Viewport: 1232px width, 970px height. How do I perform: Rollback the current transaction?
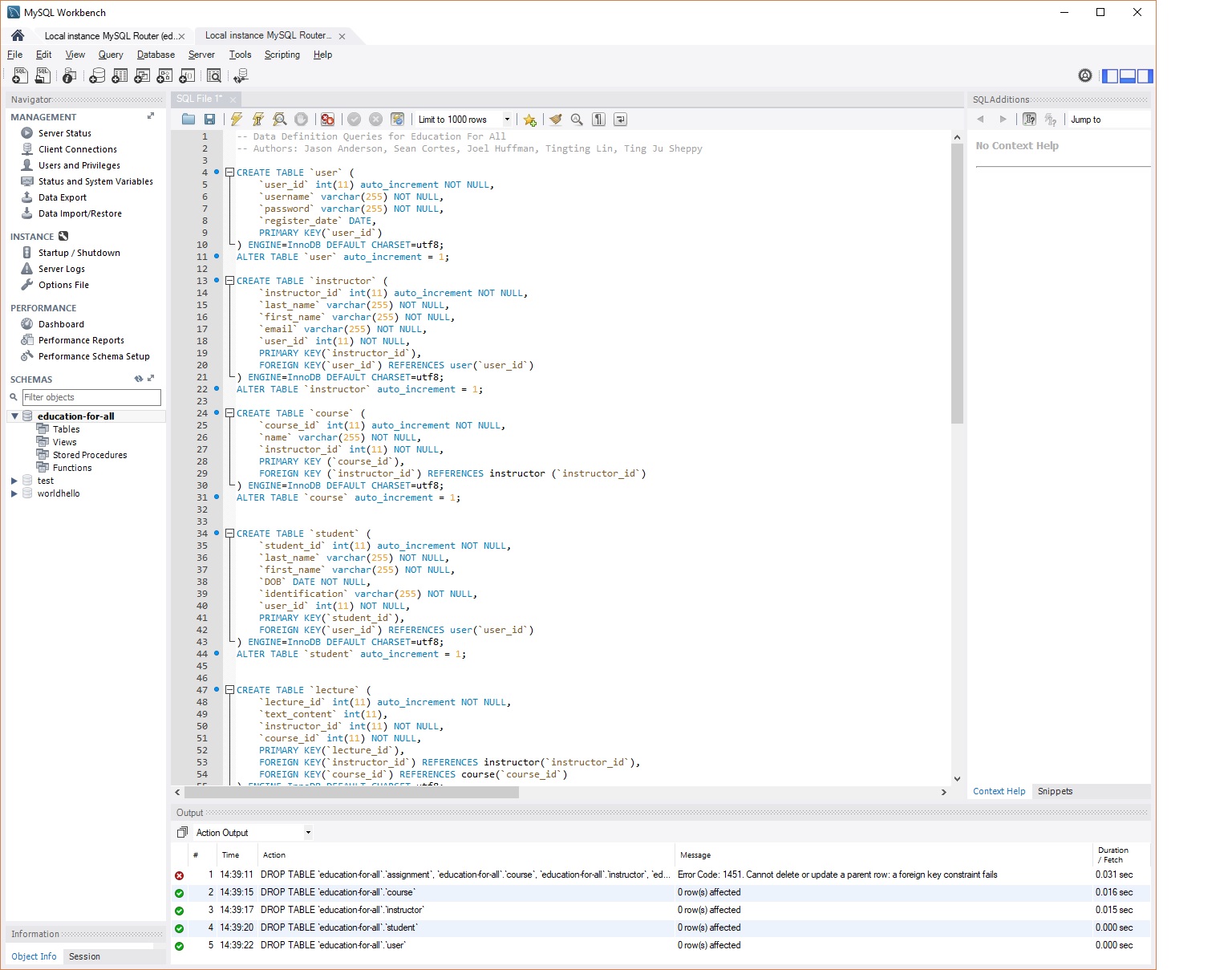coord(375,120)
